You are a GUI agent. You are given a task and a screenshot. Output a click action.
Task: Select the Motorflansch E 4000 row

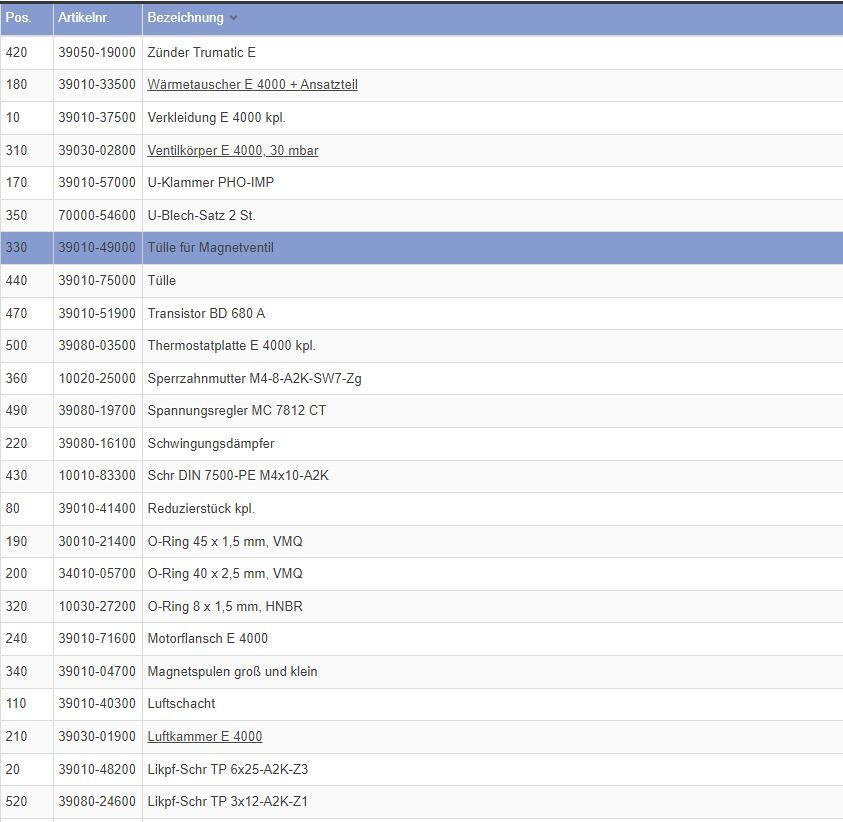207,638
